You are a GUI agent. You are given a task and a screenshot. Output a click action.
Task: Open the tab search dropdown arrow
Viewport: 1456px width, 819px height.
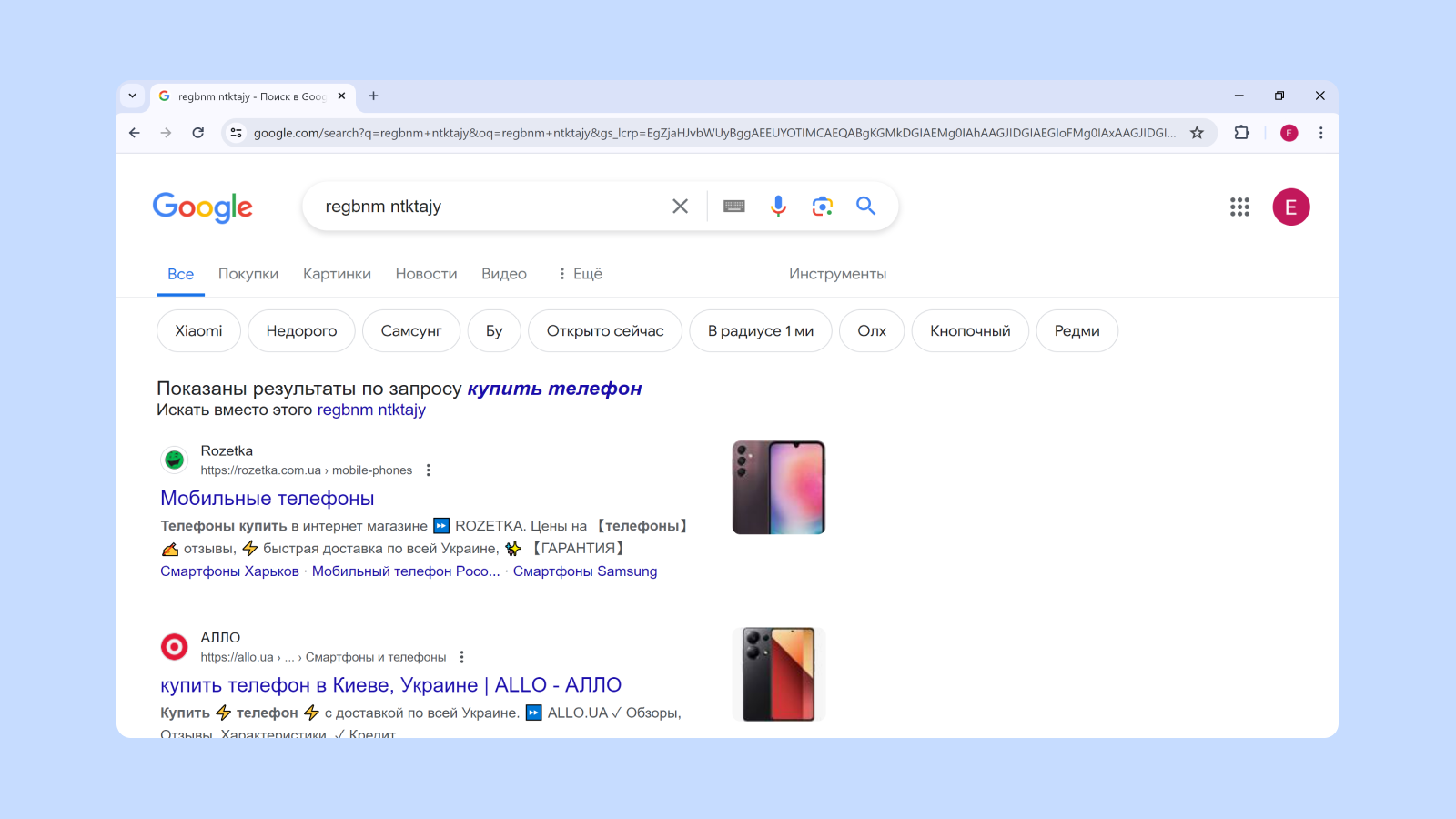[x=133, y=96]
